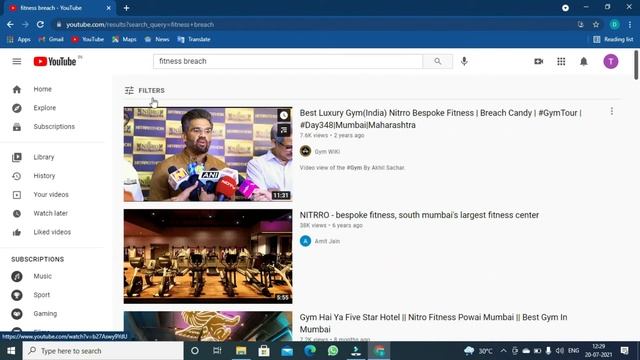
Task: Open the notifications bell
Action: tap(584, 61)
